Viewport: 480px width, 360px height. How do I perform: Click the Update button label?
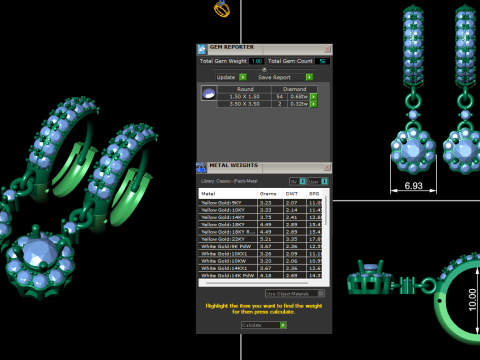[x=227, y=77]
